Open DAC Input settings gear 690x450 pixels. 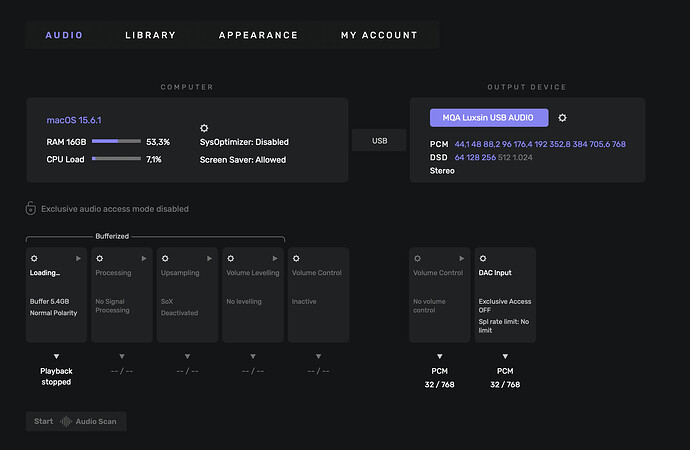coord(483,258)
